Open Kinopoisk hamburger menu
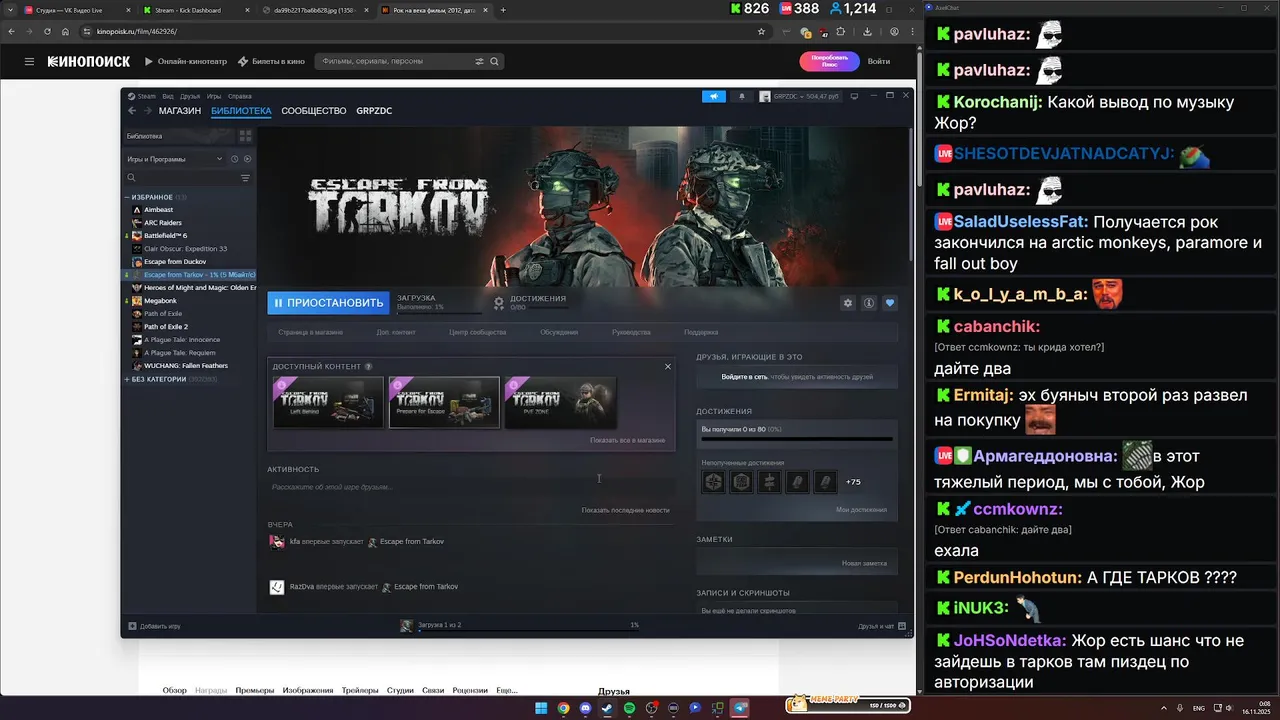1280x720 pixels. pos(29,61)
